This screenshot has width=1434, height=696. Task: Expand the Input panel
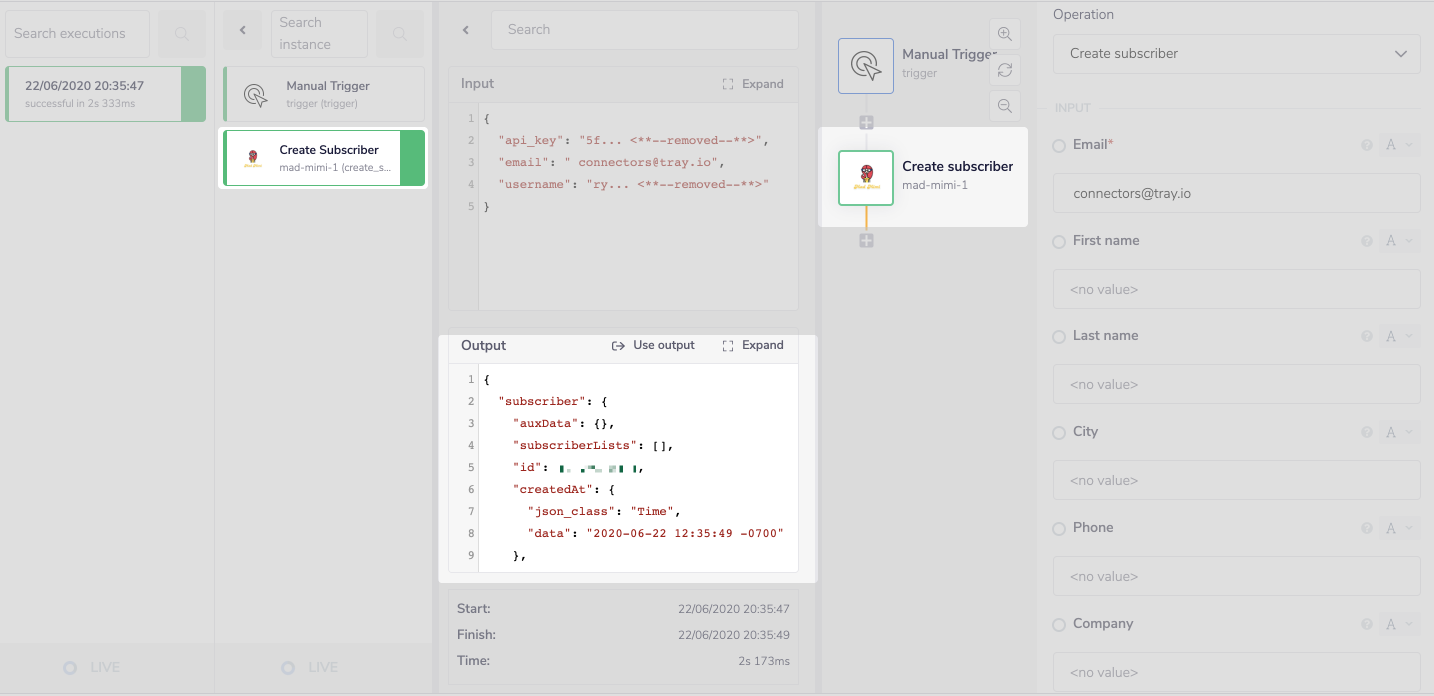click(x=753, y=84)
